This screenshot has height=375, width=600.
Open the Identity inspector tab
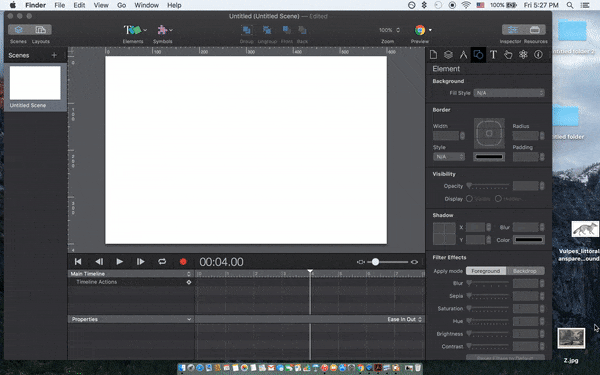[x=538, y=55]
